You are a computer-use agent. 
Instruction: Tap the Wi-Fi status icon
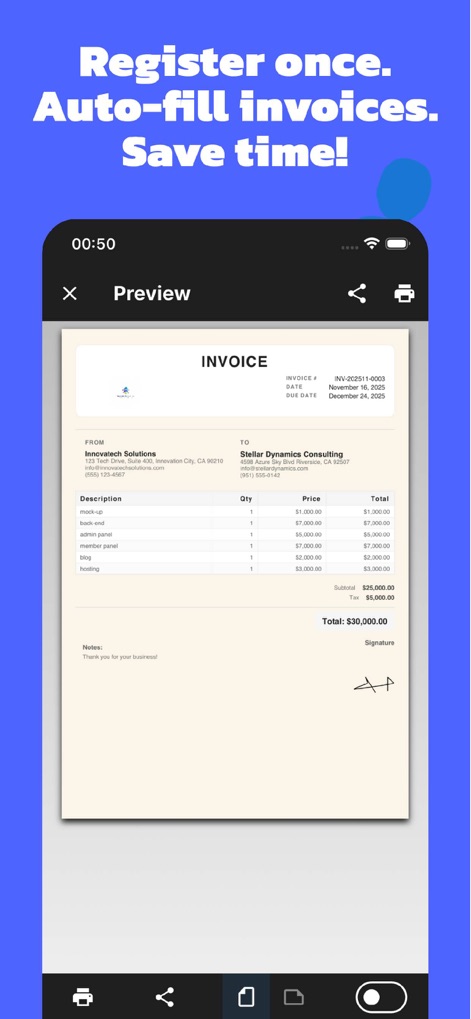372,244
